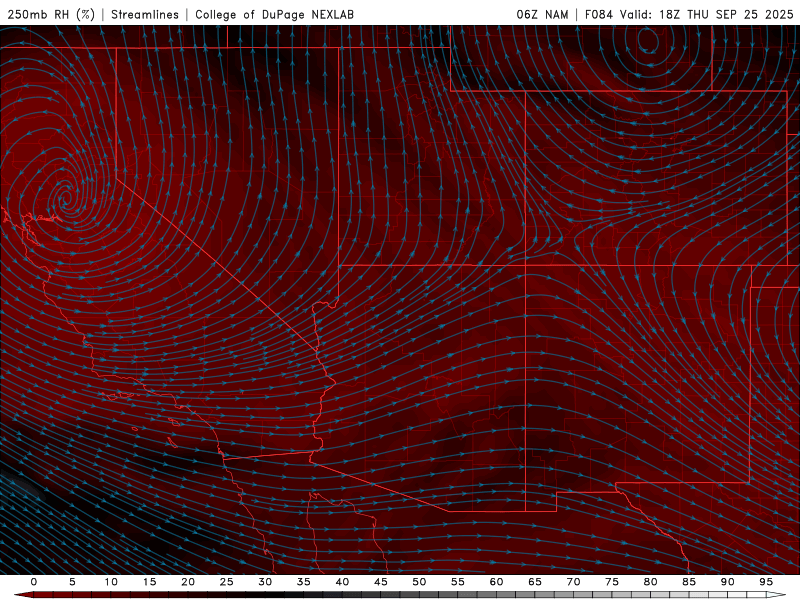The height and width of the screenshot is (600, 800).
Task: Click the 60 value on the color scale
Action: 496,582
